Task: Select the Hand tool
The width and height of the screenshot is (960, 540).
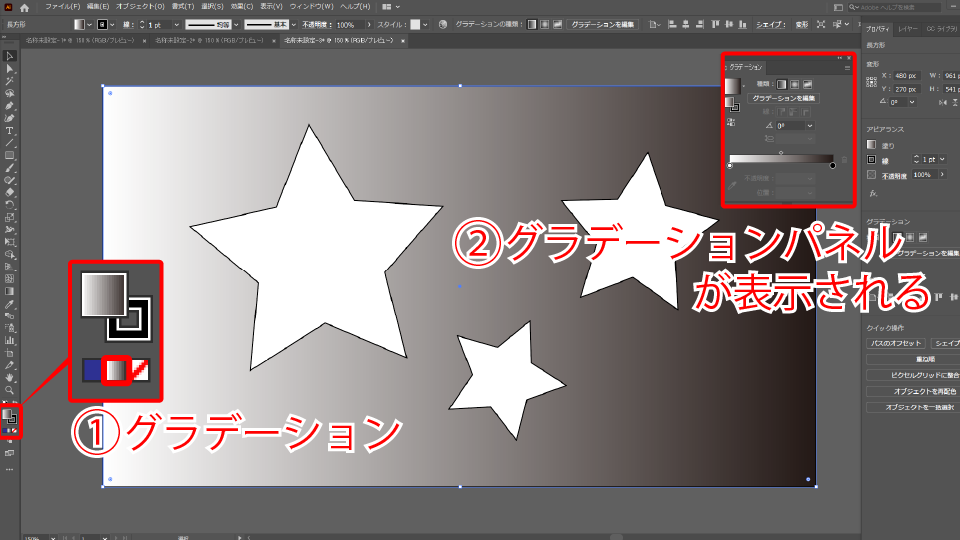Action: tap(9, 378)
